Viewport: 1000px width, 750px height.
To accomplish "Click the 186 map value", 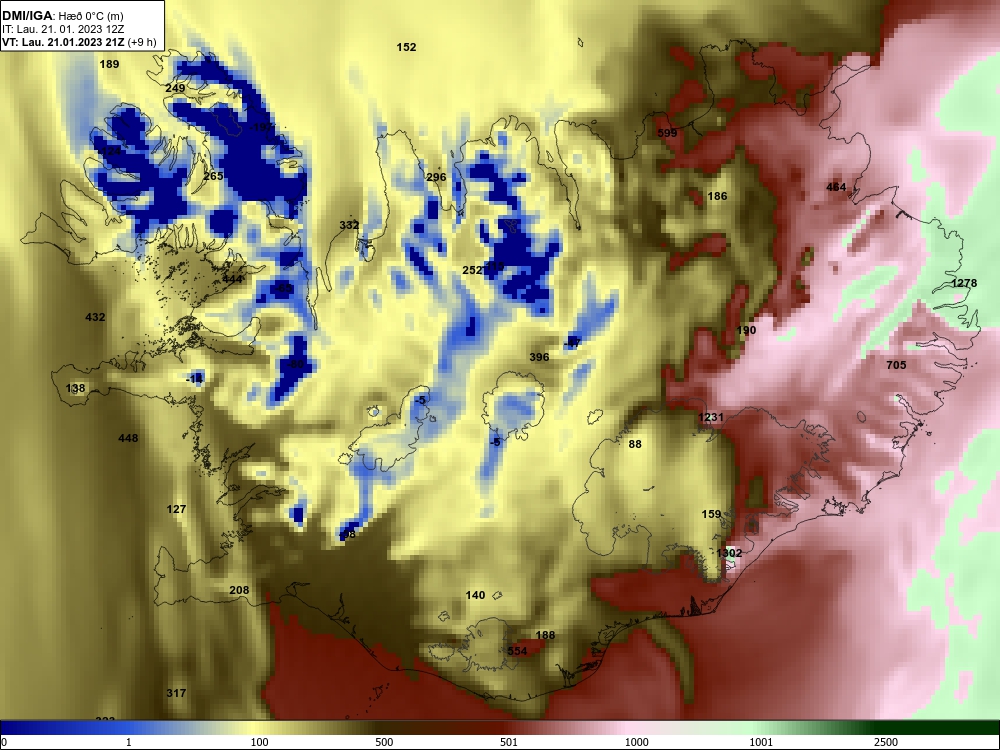I will 717,196.
